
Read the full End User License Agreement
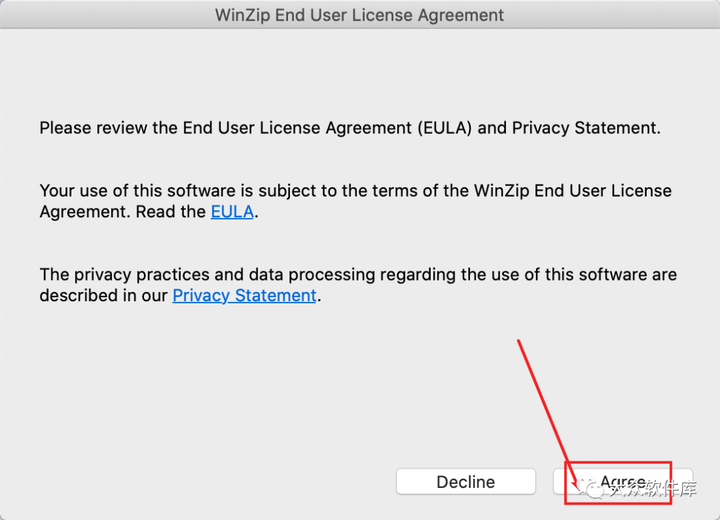tap(232, 212)
